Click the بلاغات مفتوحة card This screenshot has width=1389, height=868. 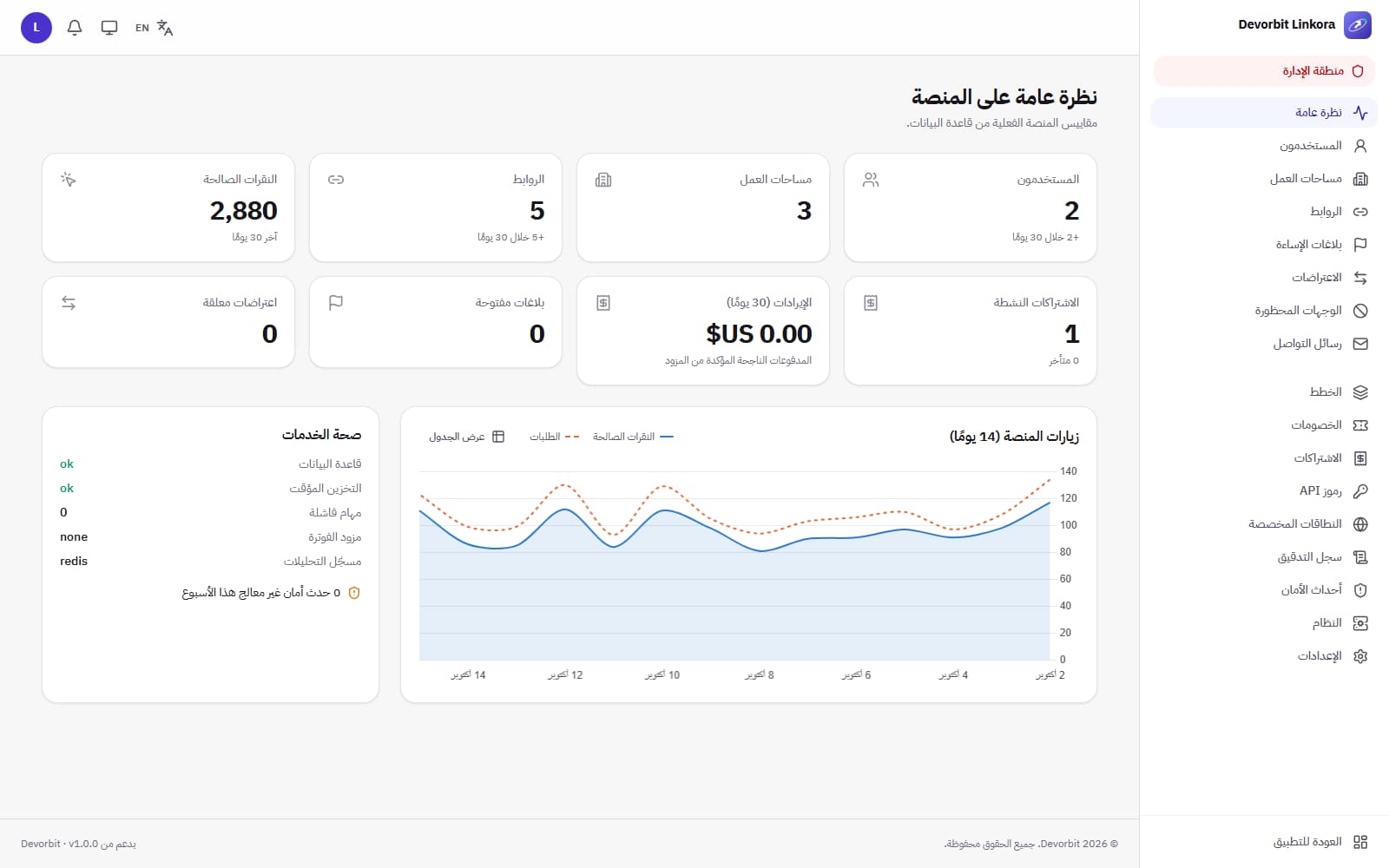pos(436,322)
